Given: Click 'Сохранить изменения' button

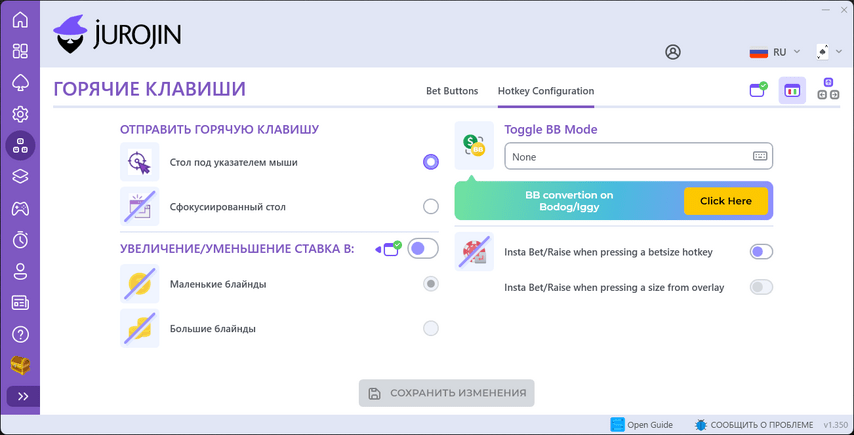Looking at the screenshot, I should pos(447,393).
